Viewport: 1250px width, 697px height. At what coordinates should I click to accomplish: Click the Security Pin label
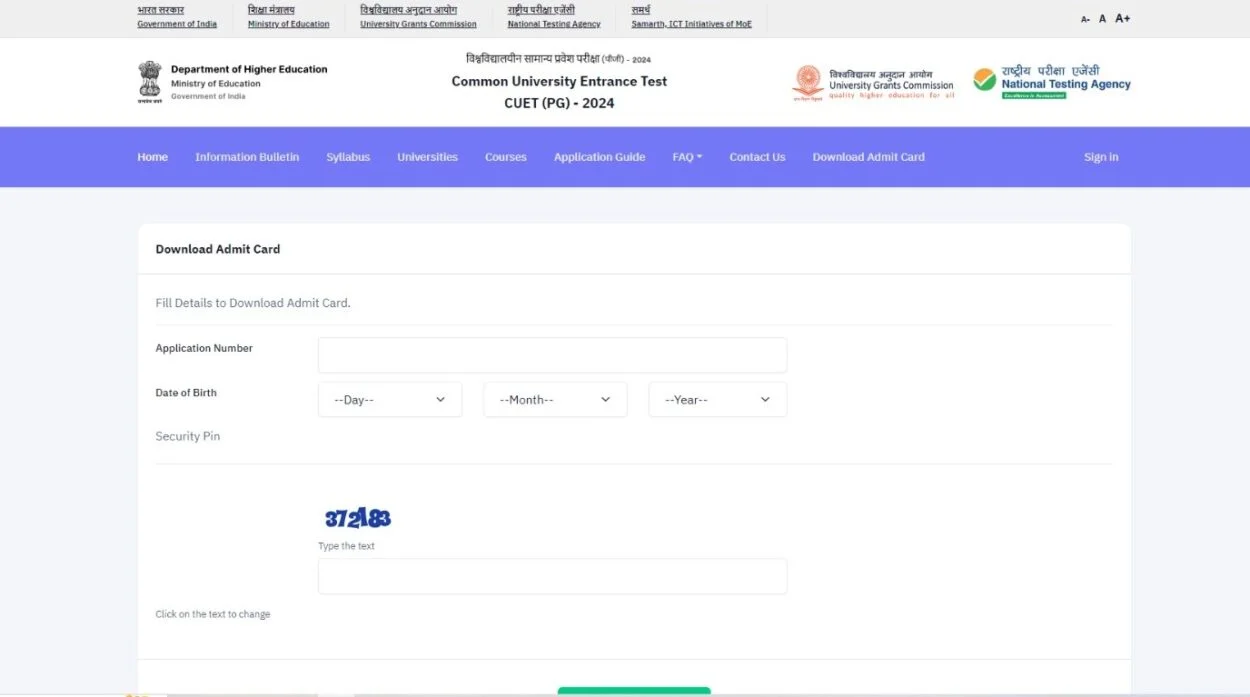(188, 436)
